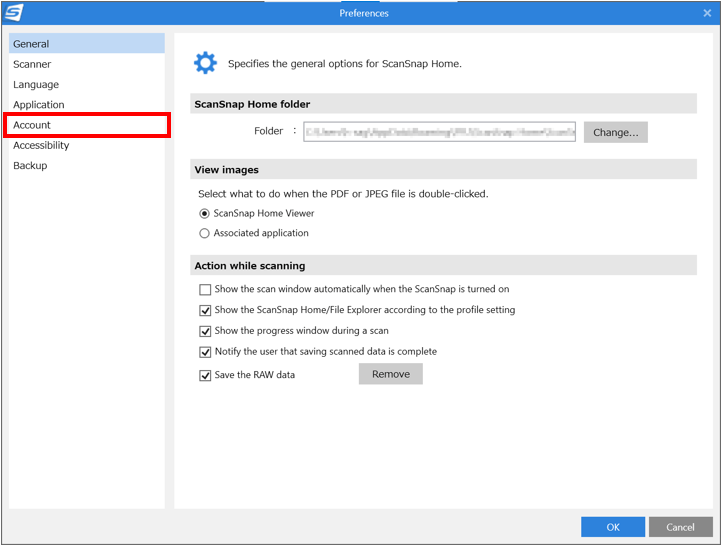Uncheck Show the progress window during scan
Screen dimensions: 722x546
[x=205, y=331]
